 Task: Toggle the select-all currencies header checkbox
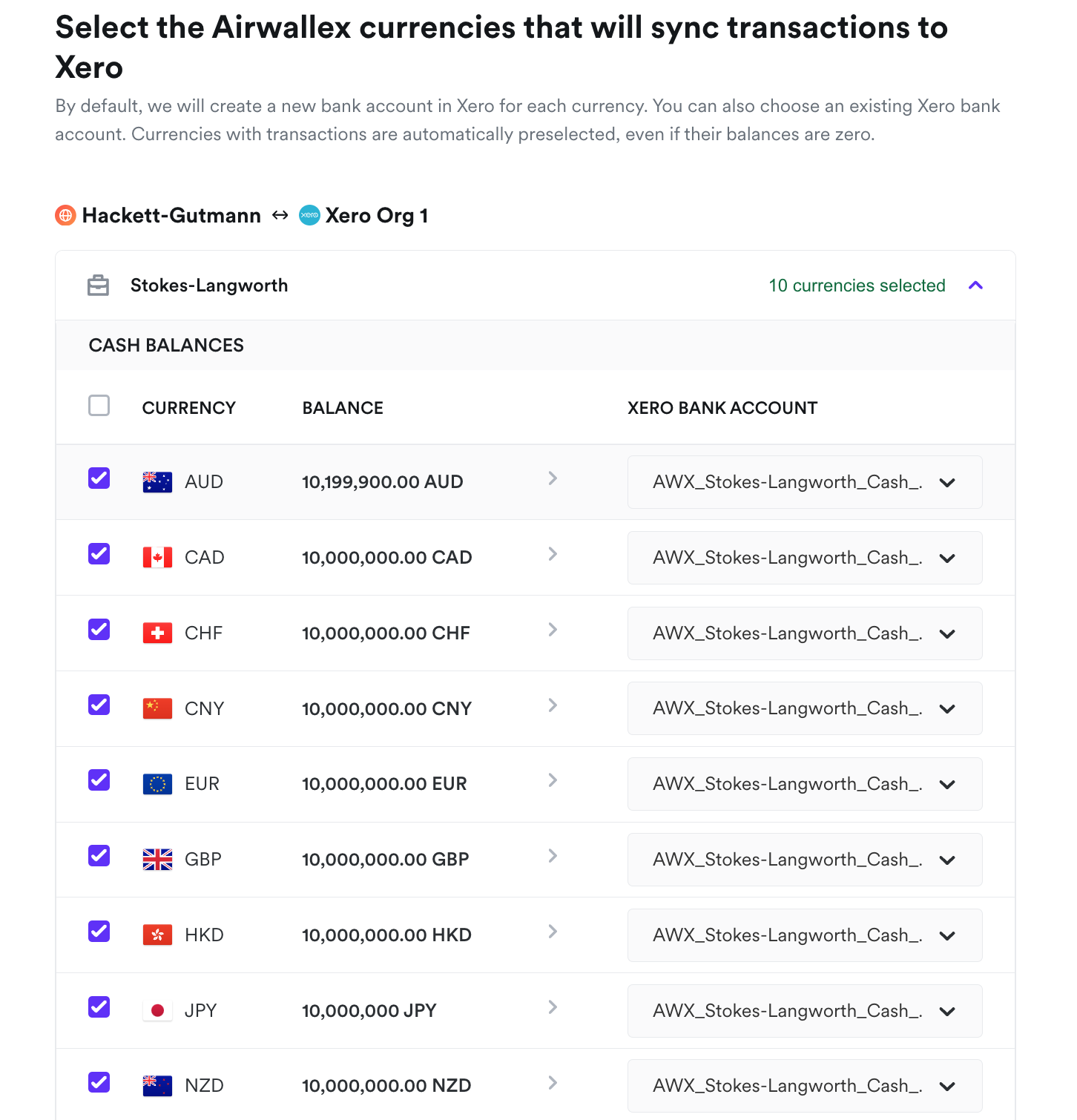(99, 406)
